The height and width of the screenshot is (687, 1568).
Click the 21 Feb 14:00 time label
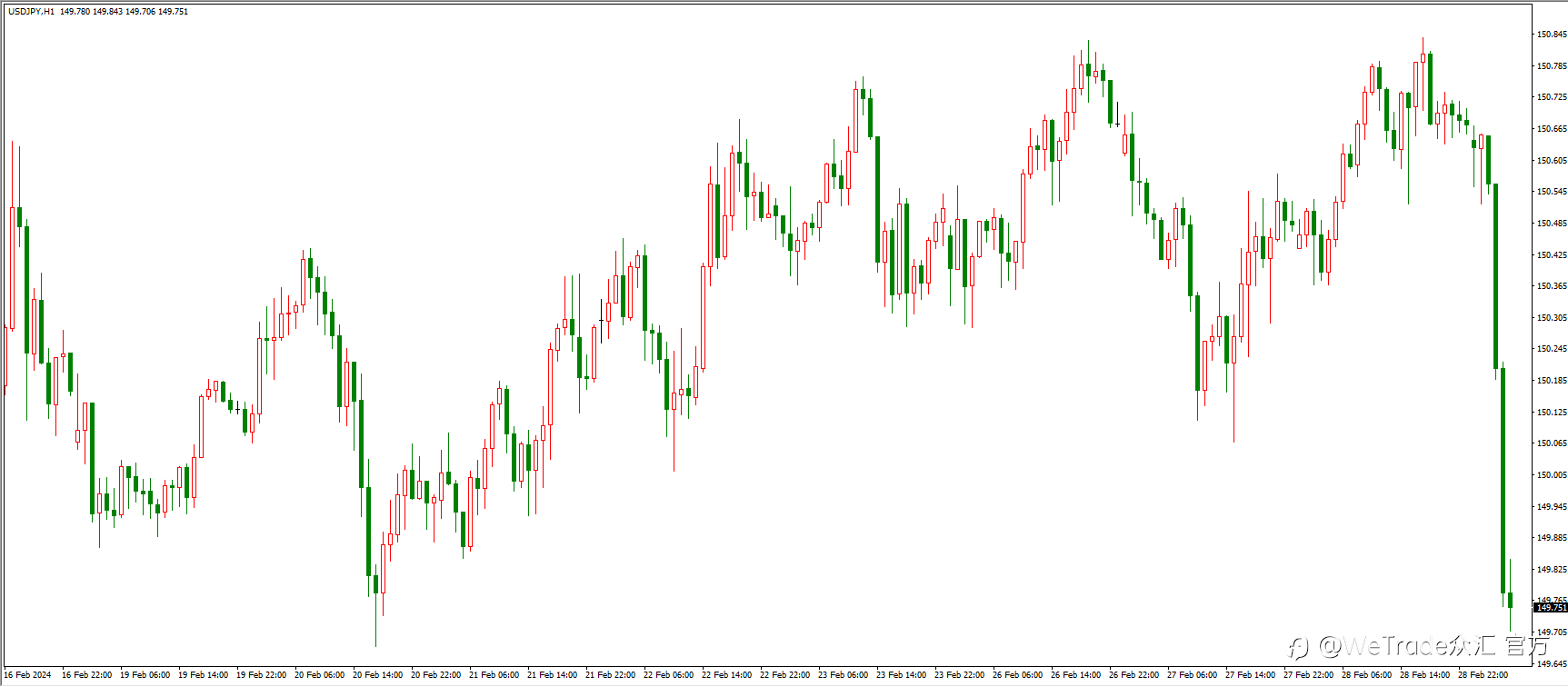pos(553,675)
